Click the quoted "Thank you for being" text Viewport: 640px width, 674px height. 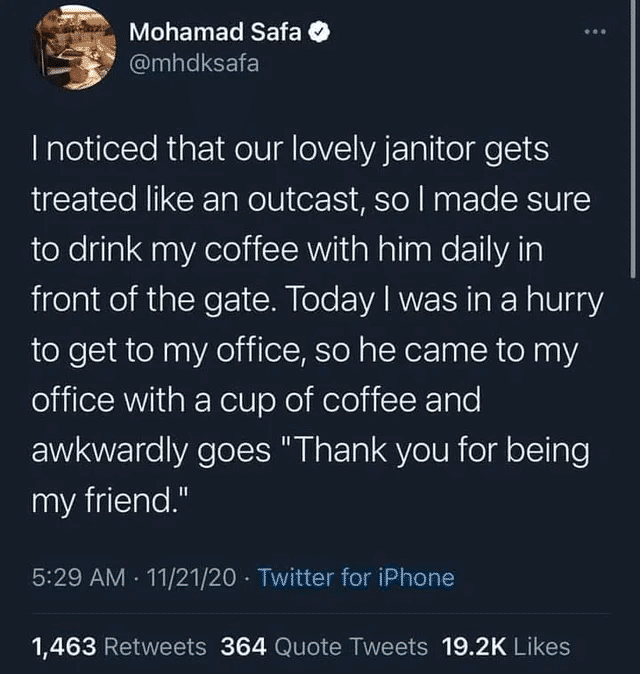click(439, 449)
